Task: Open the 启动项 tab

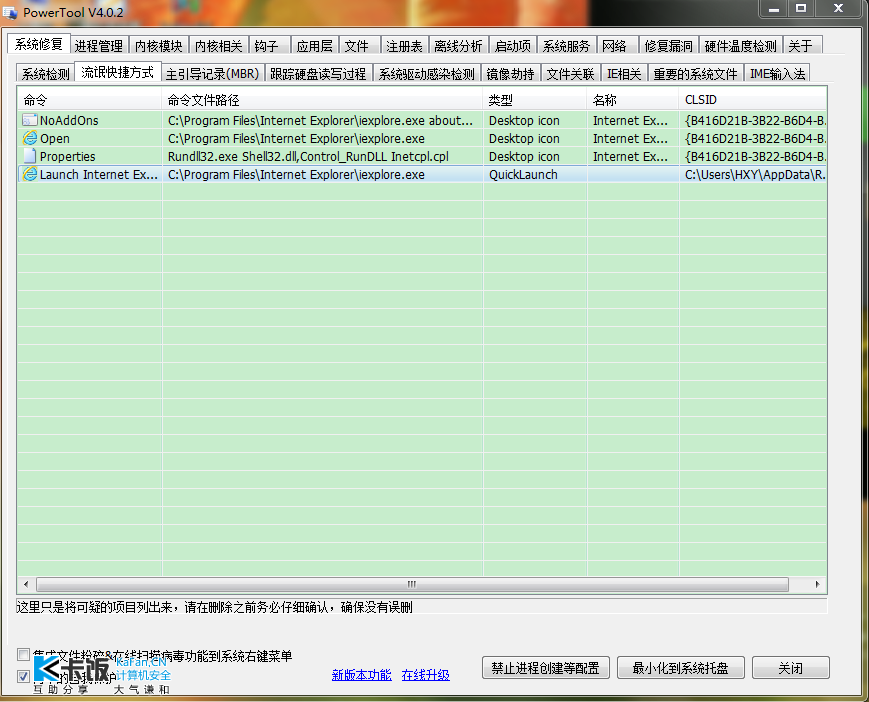Action: tap(512, 46)
